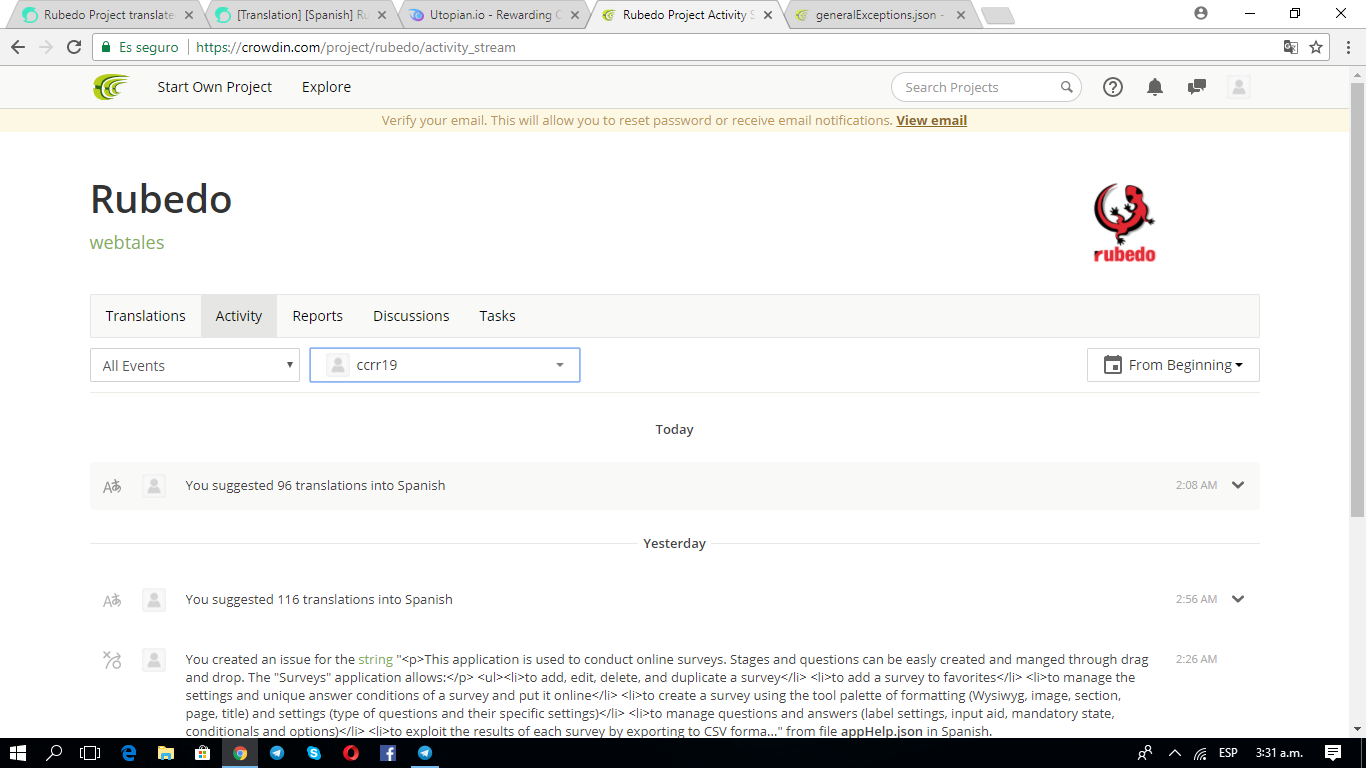
Task: Click avatar next to 116 translations entry
Action: click(154, 600)
